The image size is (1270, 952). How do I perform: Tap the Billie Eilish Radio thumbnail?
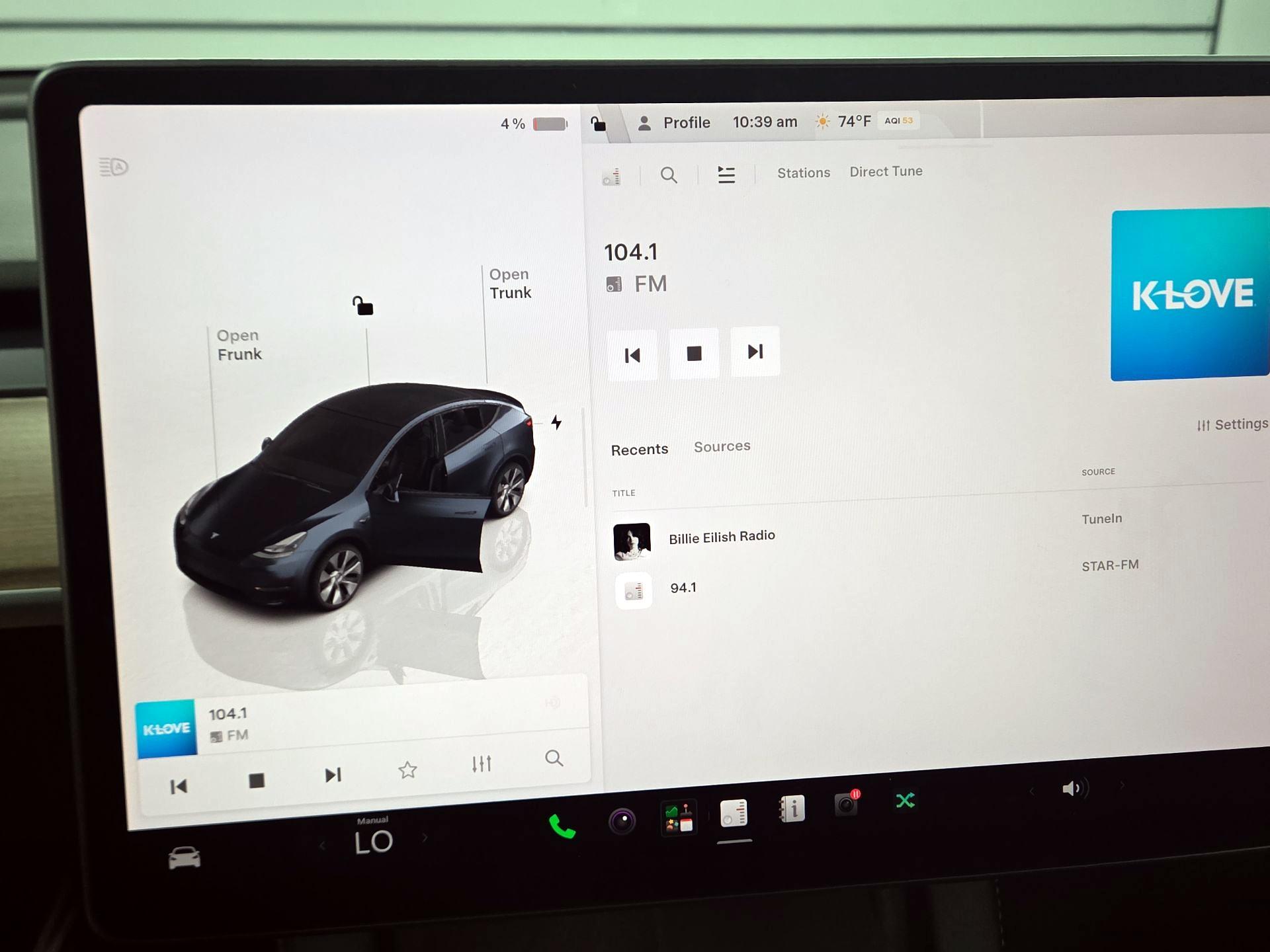click(632, 541)
